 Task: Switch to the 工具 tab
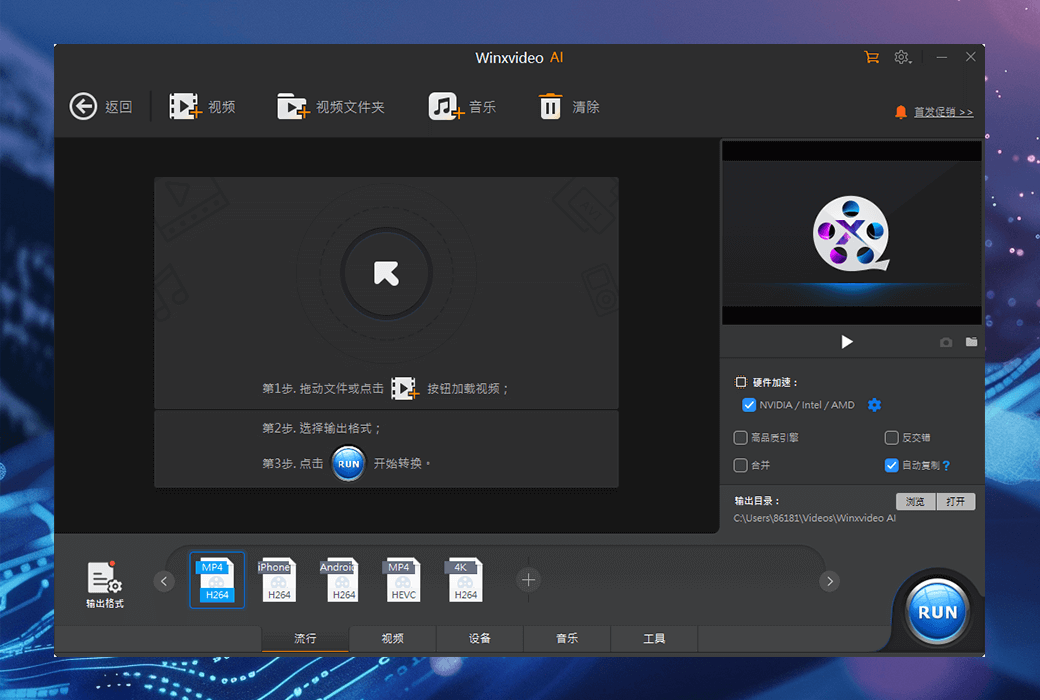click(654, 638)
